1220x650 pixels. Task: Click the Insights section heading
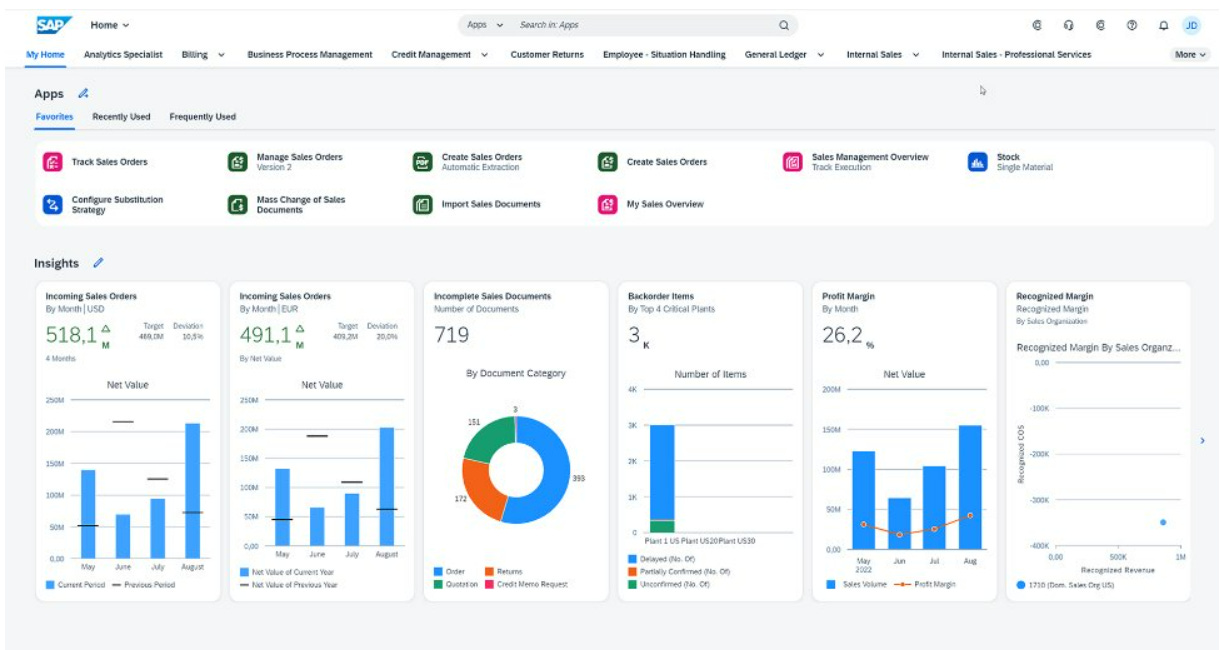pyautogui.click(x=56, y=263)
